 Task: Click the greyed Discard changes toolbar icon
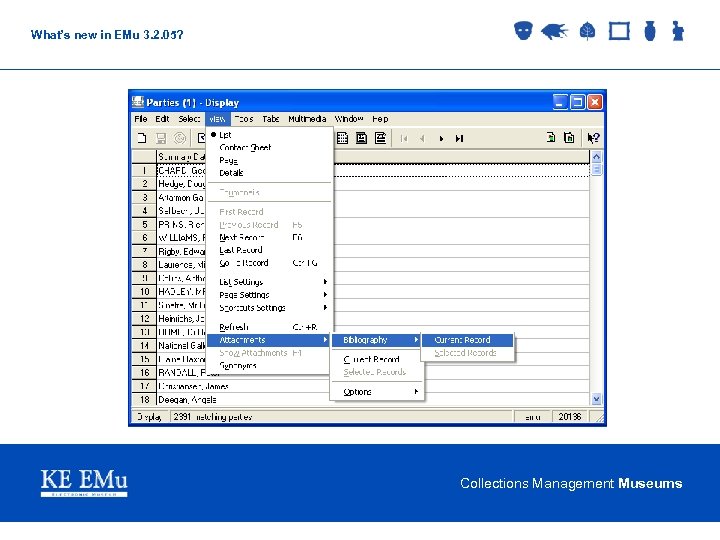pyautogui.click(x=180, y=138)
